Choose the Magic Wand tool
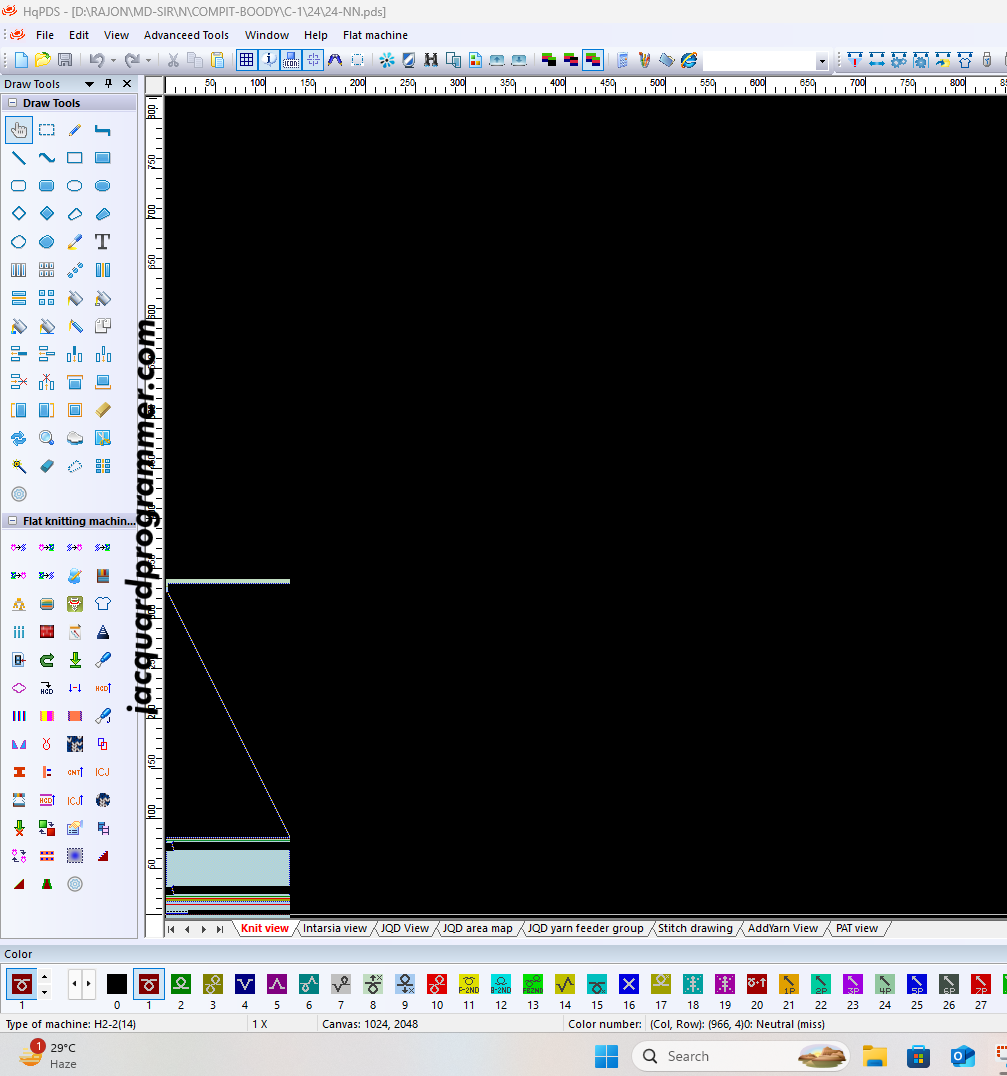 pyautogui.click(x=19, y=466)
